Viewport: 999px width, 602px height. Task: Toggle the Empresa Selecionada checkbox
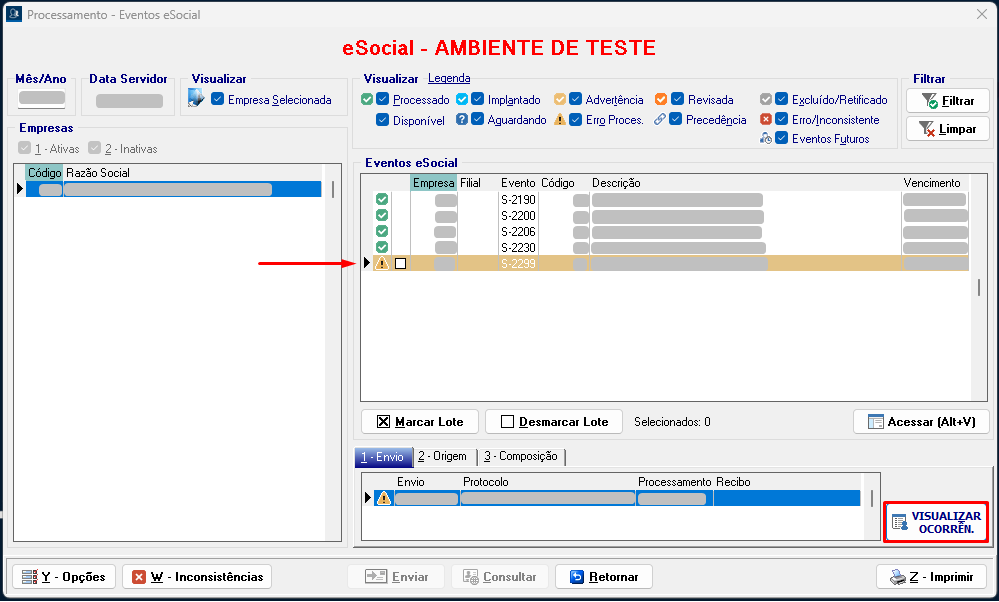coord(217,99)
